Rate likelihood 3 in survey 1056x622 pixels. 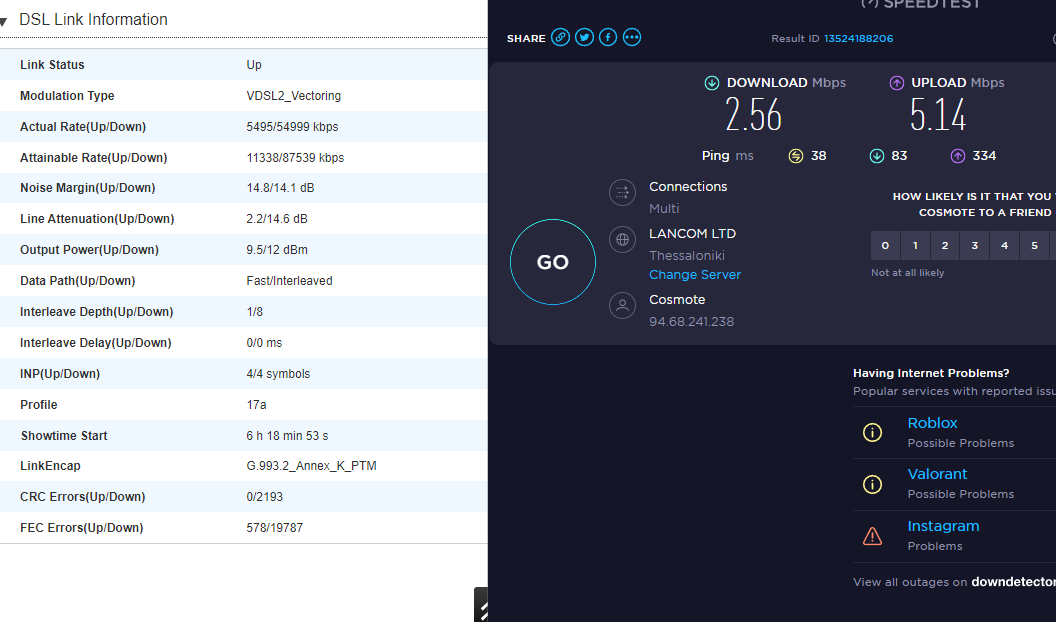(x=975, y=246)
